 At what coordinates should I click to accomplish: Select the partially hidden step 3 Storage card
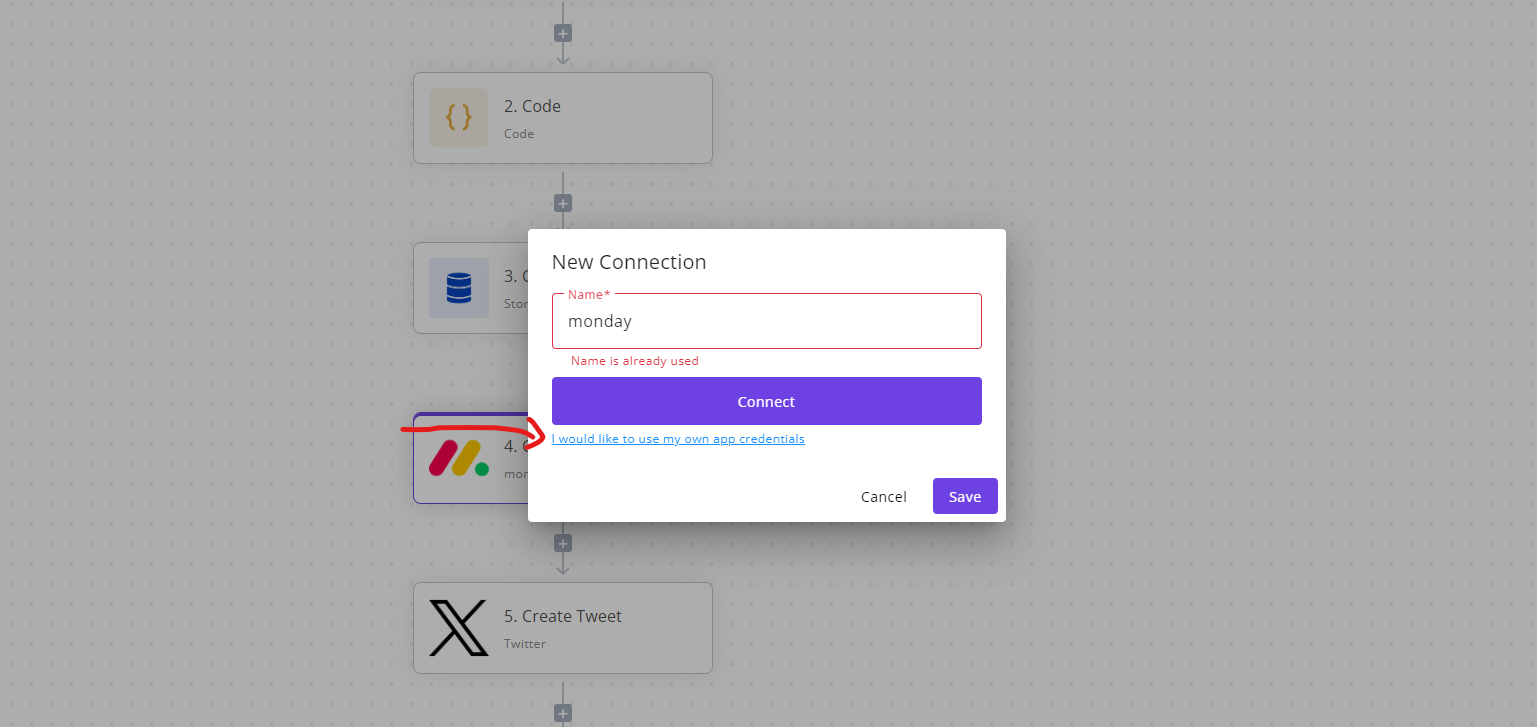point(471,288)
